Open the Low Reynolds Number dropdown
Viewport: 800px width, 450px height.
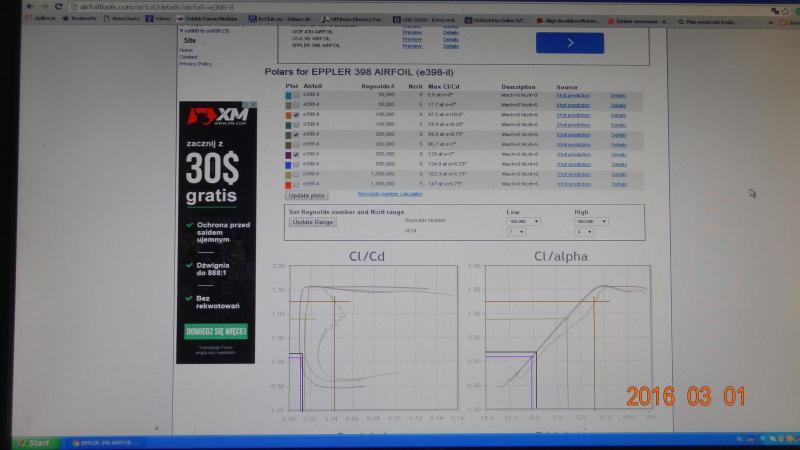pyautogui.click(x=524, y=221)
